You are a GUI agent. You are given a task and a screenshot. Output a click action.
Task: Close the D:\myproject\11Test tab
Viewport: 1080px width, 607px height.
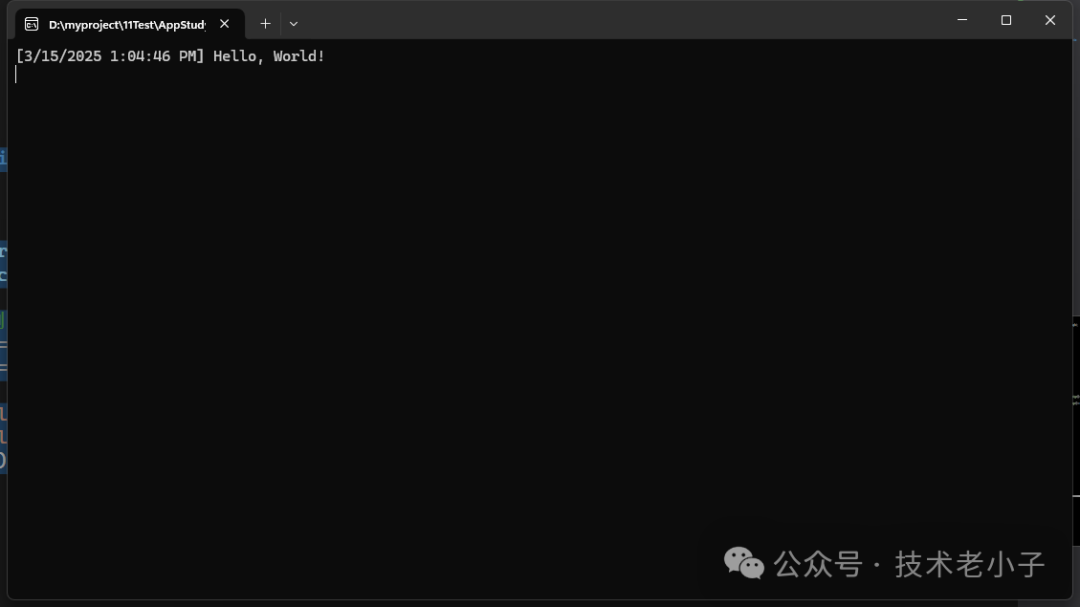coord(225,23)
